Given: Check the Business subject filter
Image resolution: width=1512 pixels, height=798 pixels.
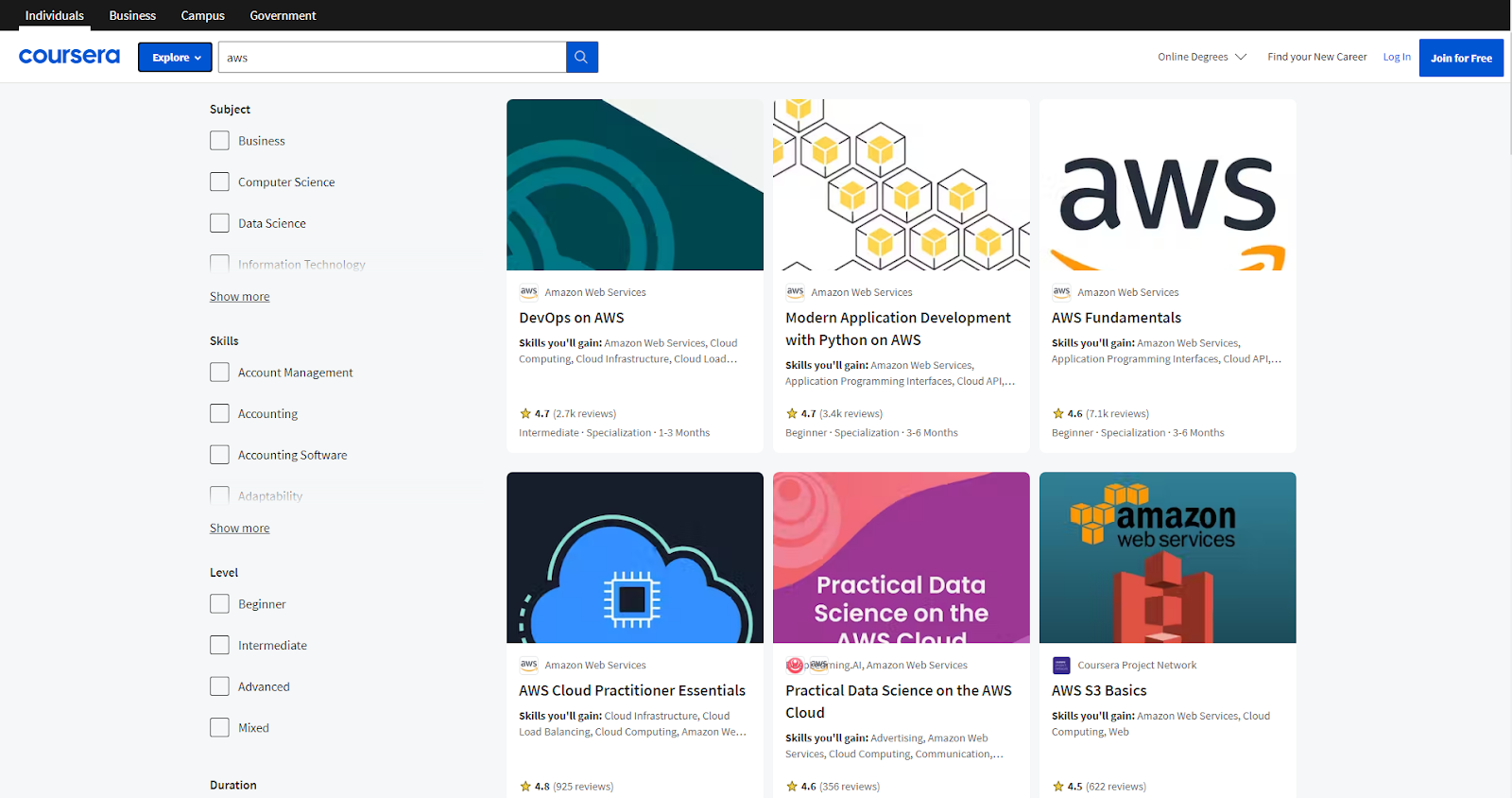Looking at the screenshot, I should 219,141.
